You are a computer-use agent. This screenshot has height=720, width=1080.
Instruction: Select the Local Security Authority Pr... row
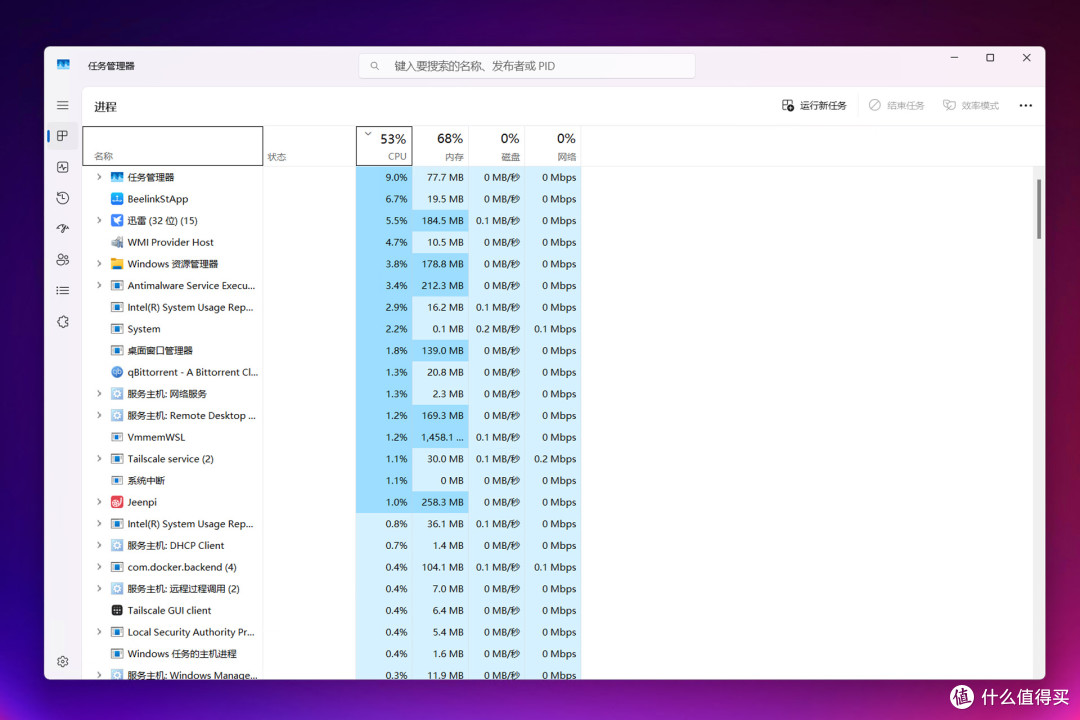point(332,632)
